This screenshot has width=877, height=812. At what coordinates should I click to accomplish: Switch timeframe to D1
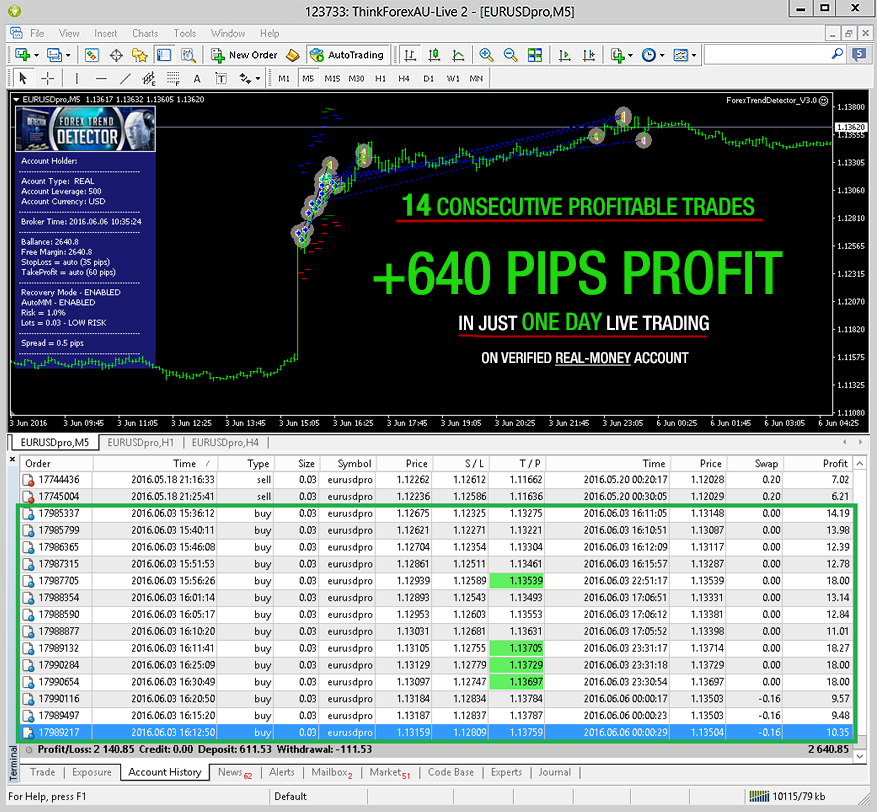point(428,78)
